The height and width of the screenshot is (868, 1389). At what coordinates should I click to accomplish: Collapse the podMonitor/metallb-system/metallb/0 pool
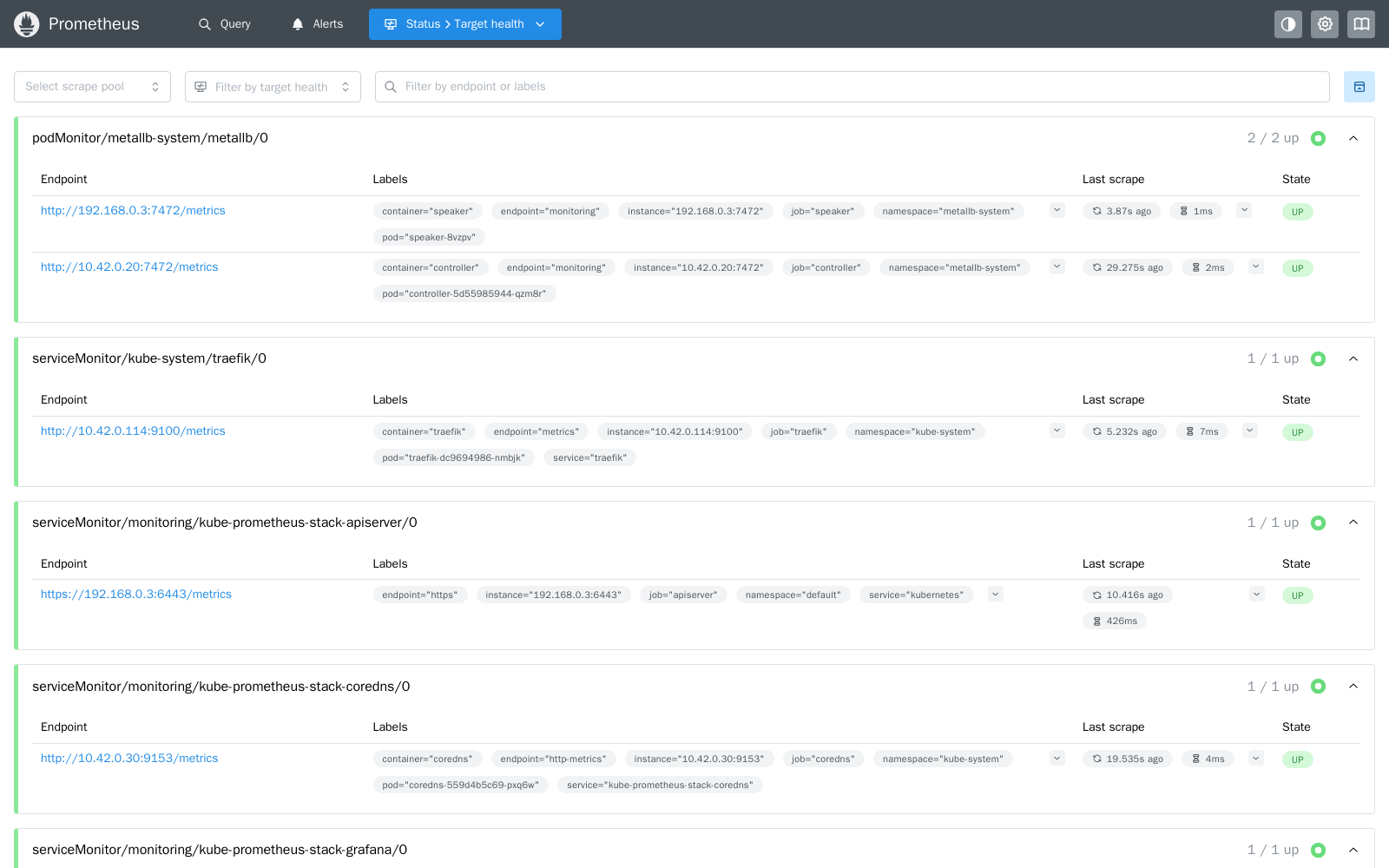[x=1353, y=138]
